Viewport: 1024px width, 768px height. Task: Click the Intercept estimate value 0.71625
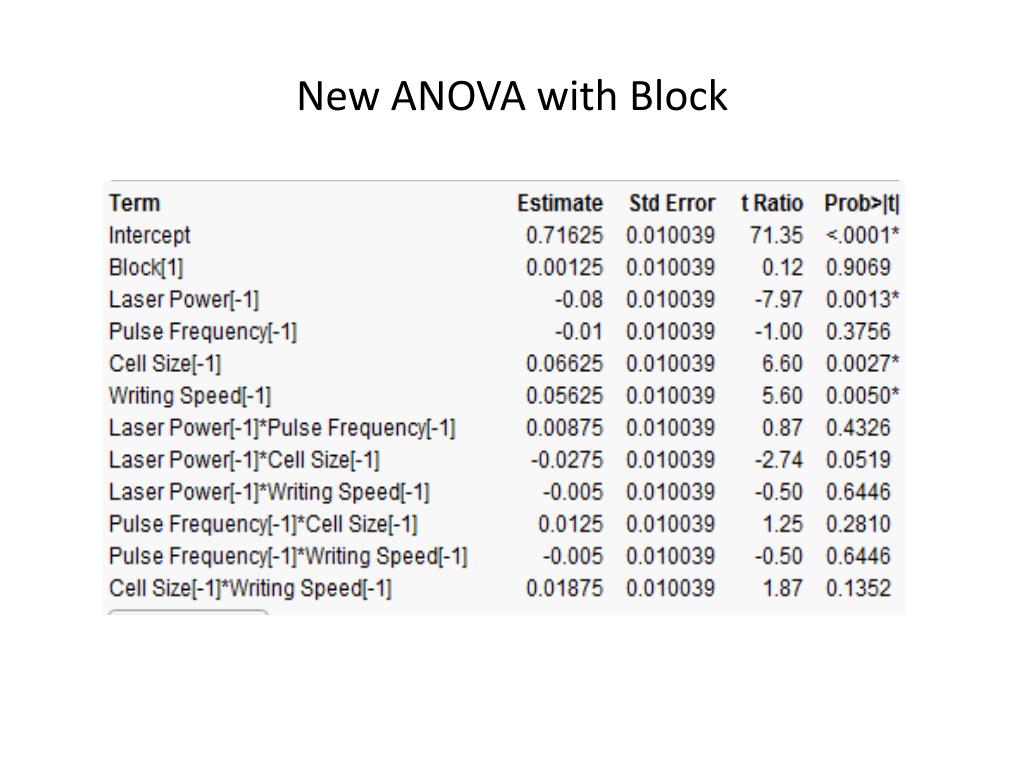pyautogui.click(x=564, y=235)
